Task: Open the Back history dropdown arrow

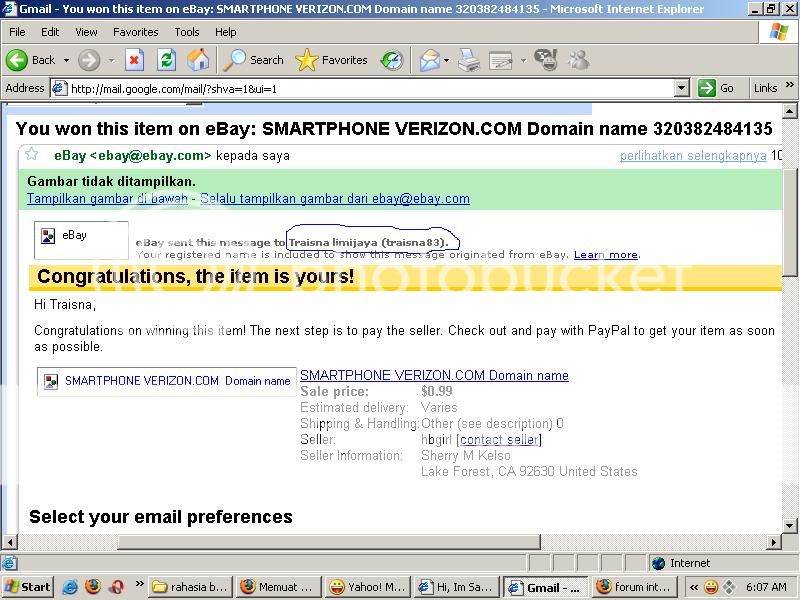Action: point(66,60)
